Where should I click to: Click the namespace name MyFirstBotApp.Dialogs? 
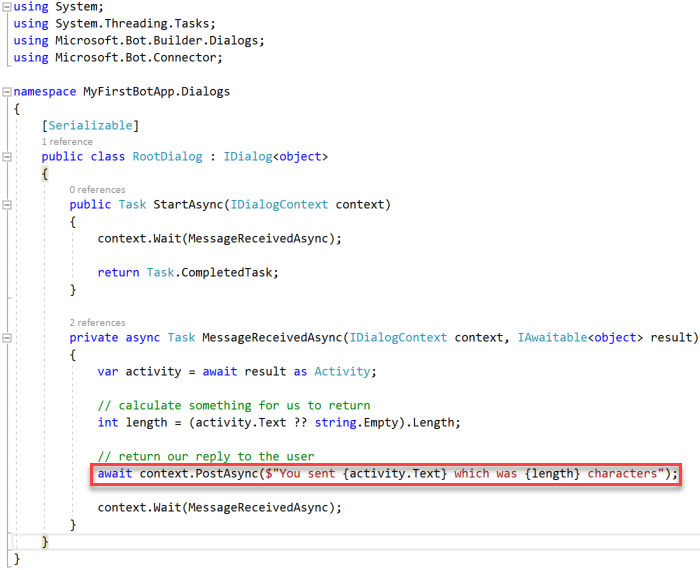point(156,92)
